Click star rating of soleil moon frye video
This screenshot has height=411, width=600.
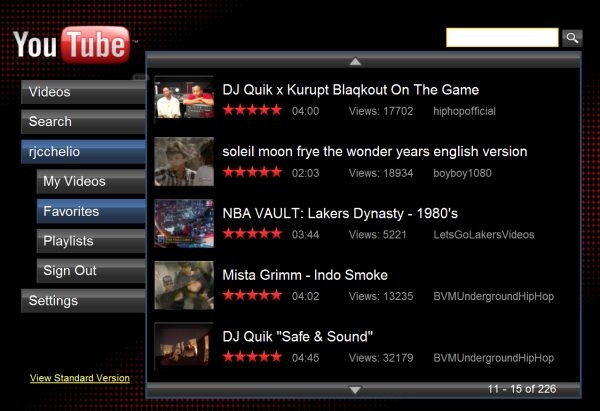click(x=252, y=172)
